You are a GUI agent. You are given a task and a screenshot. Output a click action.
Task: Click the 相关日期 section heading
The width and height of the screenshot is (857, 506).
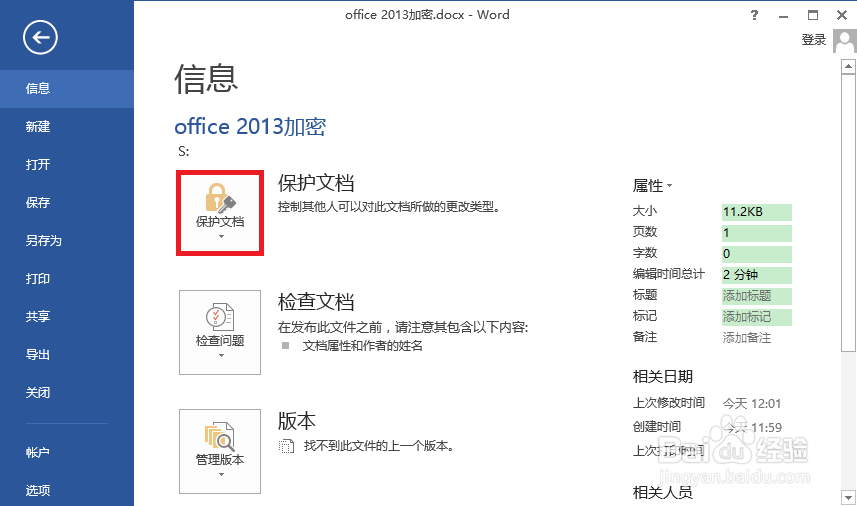coord(662,376)
